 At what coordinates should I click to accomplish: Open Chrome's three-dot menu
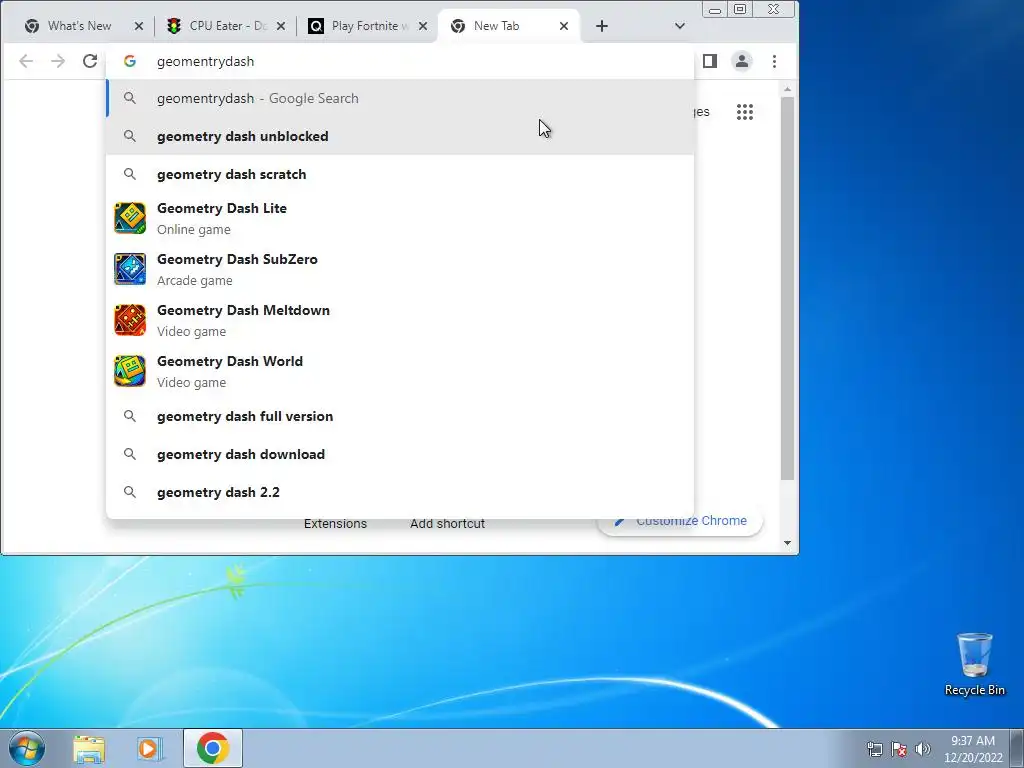click(775, 61)
